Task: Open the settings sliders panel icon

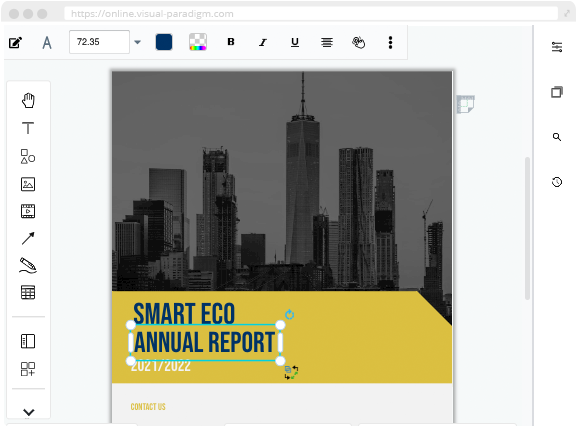Action: click(557, 47)
